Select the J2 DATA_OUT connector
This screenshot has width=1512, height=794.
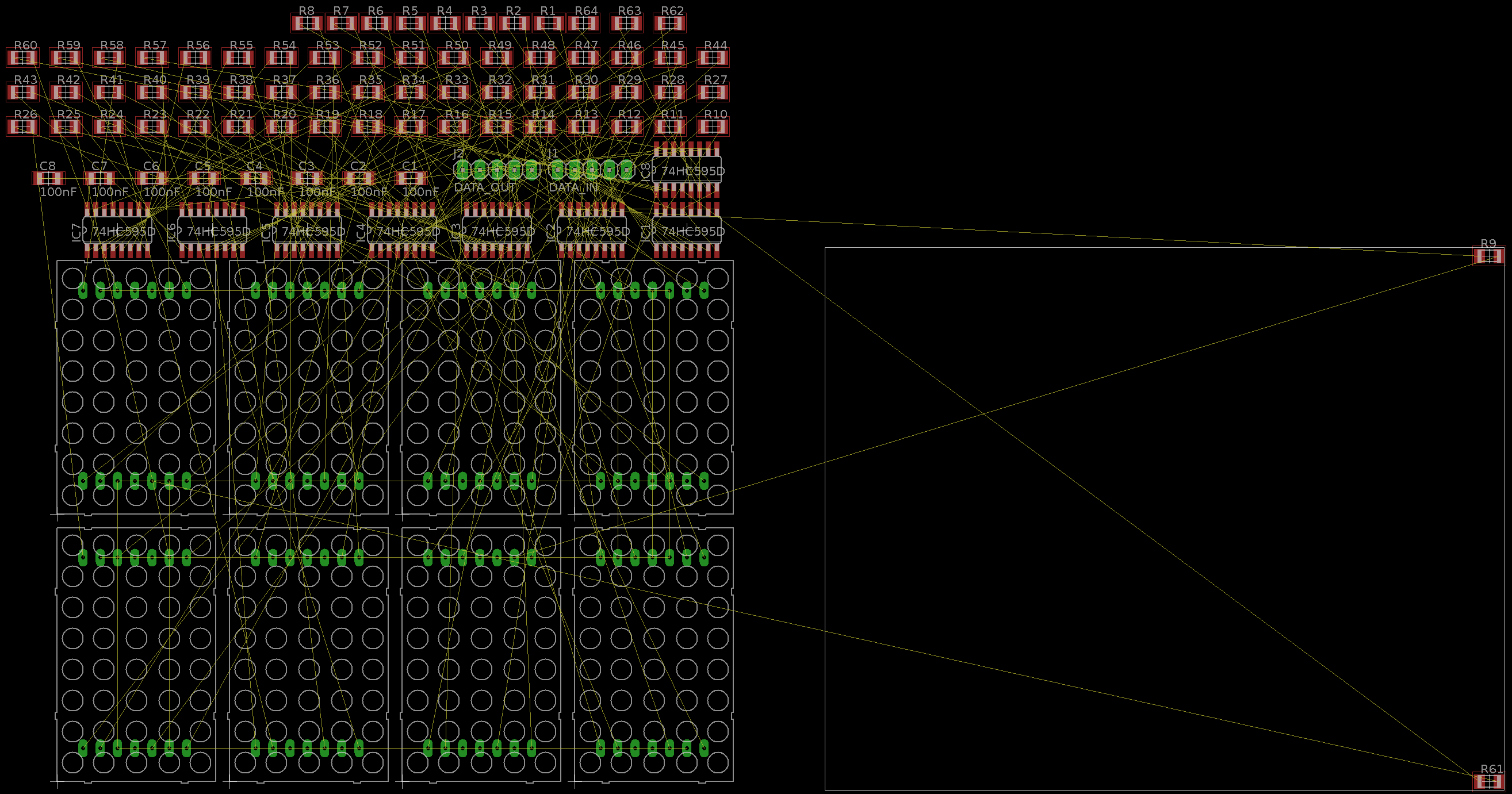click(496, 170)
